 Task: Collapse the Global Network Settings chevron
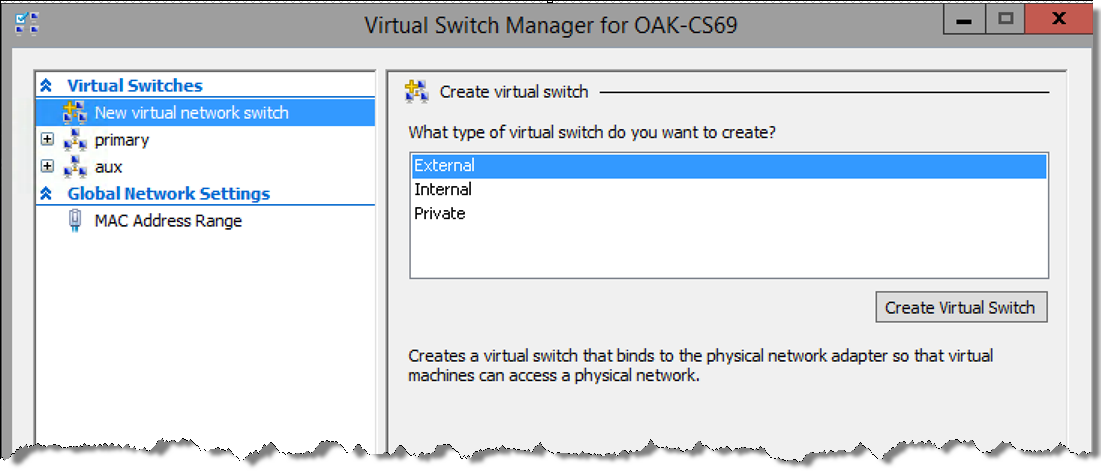point(46,193)
